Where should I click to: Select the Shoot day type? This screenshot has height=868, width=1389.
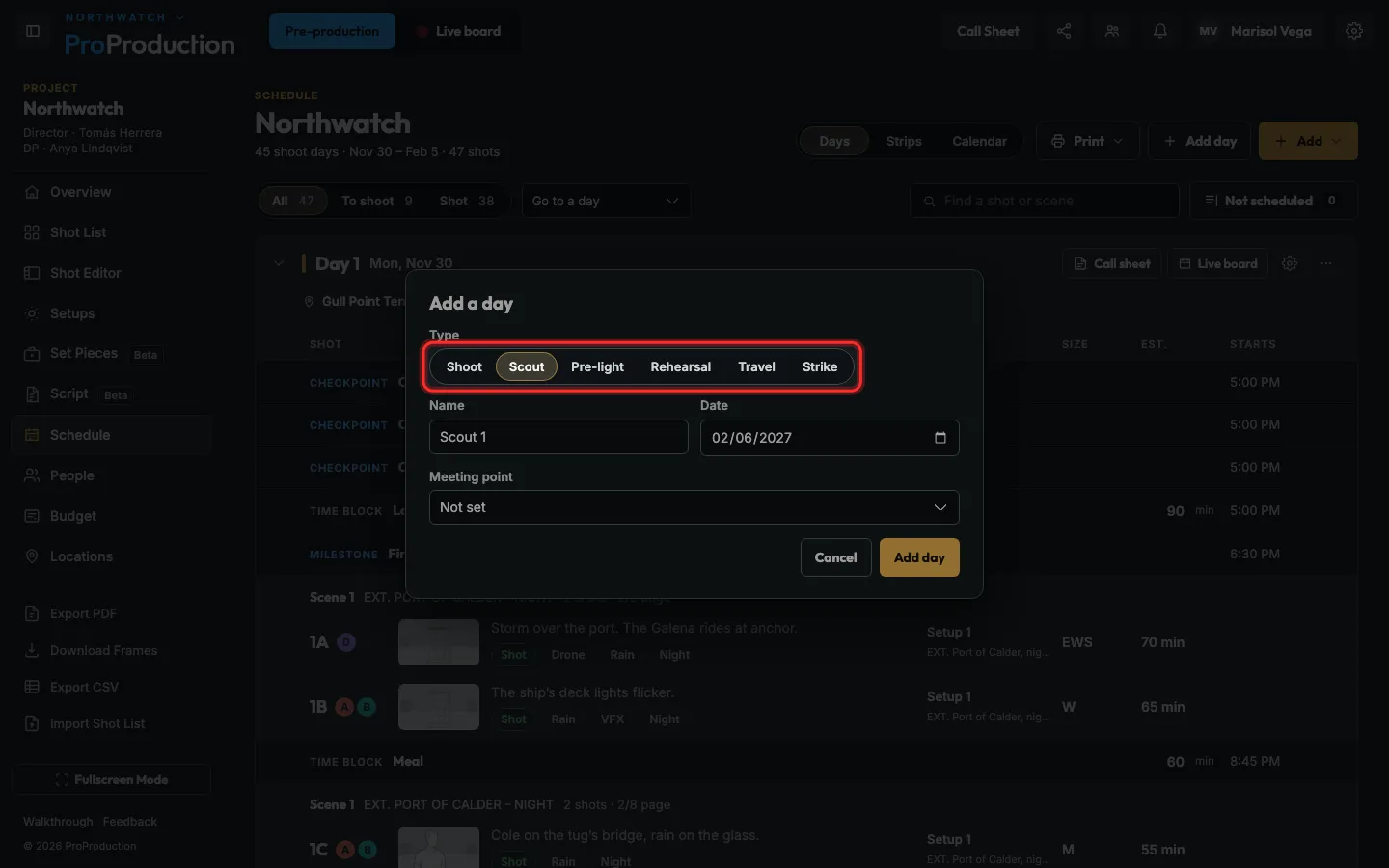464,366
